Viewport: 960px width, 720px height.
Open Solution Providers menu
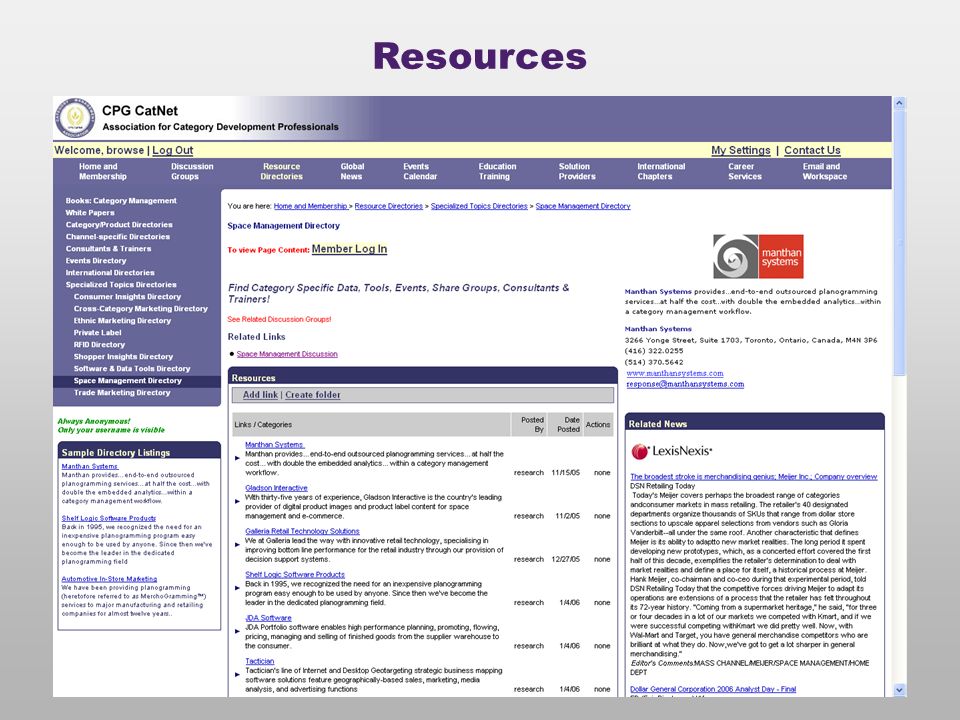577,171
